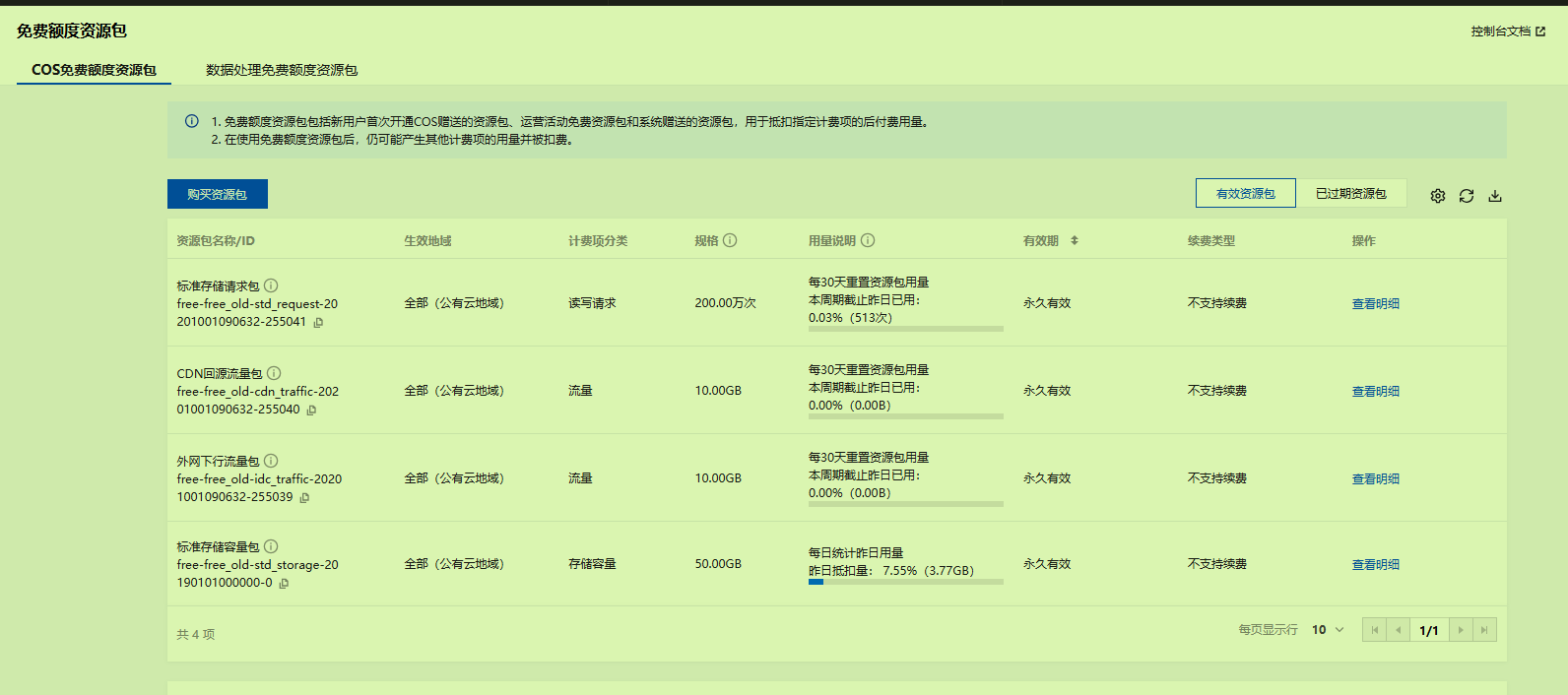The image size is (1568, 695).
Task: View 查看明细 for 标准存储容量包
Action: (x=1376, y=564)
